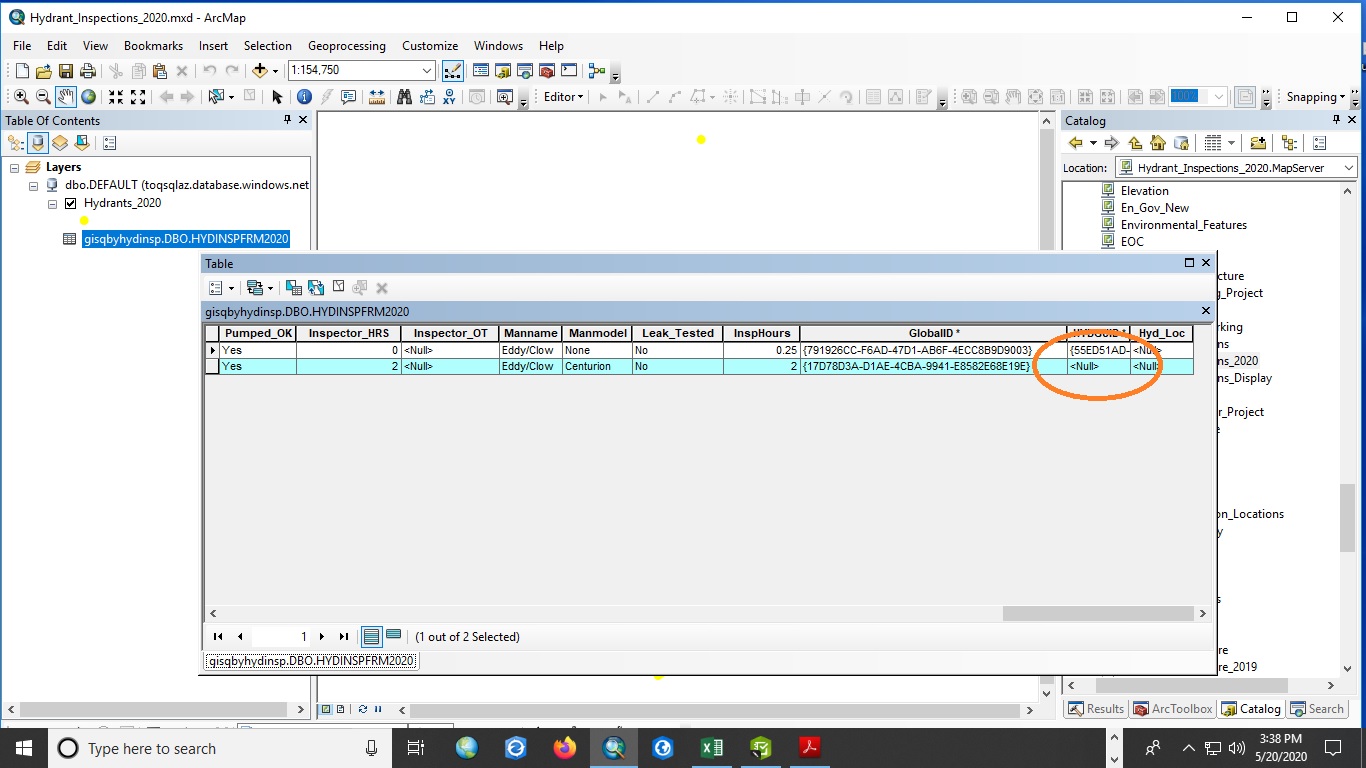Screen dimensions: 1366x768
Task: Select the second row via its row header
Action: pos(212,367)
